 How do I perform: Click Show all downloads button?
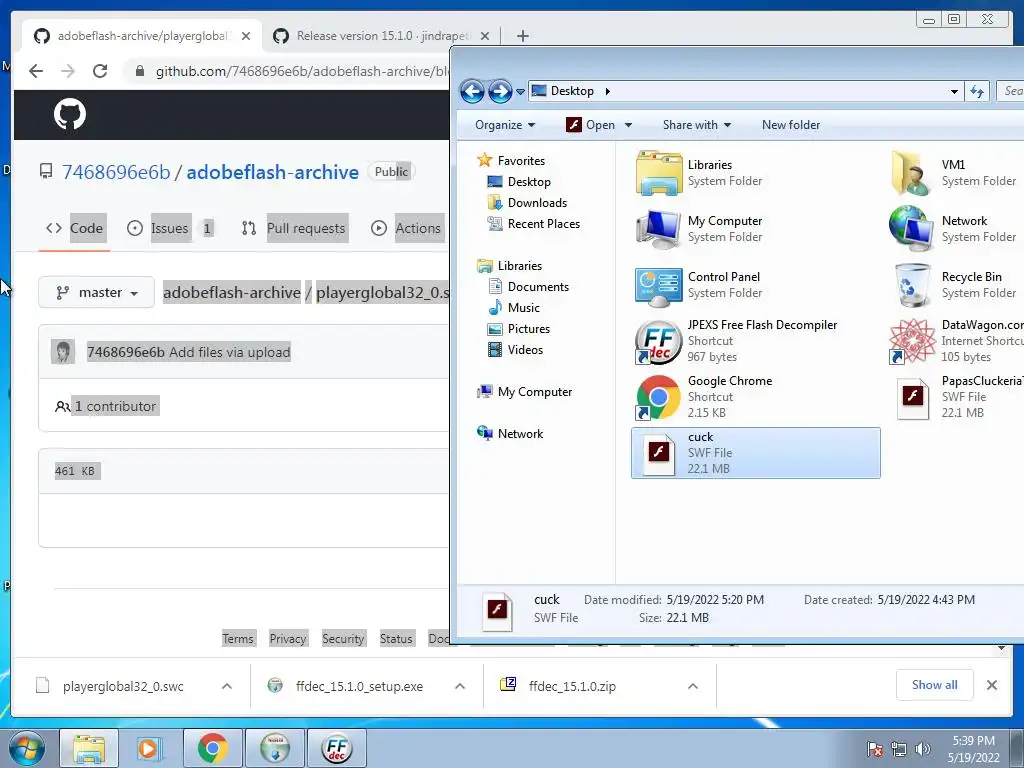(x=935, y=685)
